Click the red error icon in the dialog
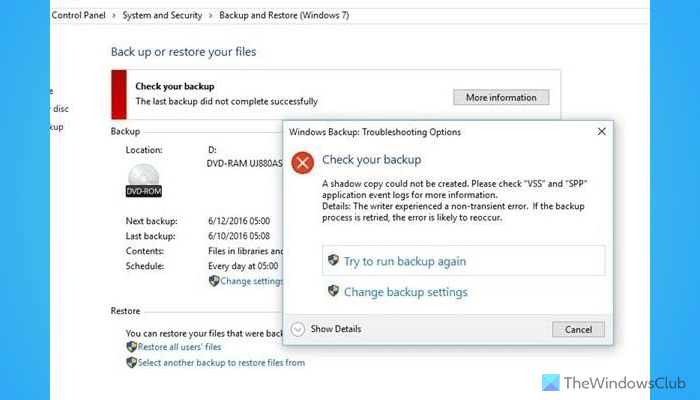Viewport: 700px width, 400px height. (303, 162)
